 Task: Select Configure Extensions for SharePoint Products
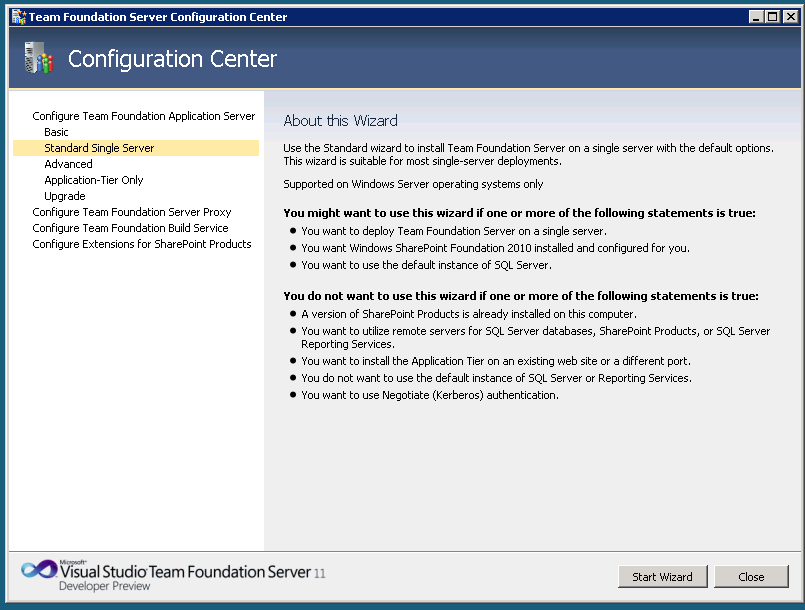141,244
